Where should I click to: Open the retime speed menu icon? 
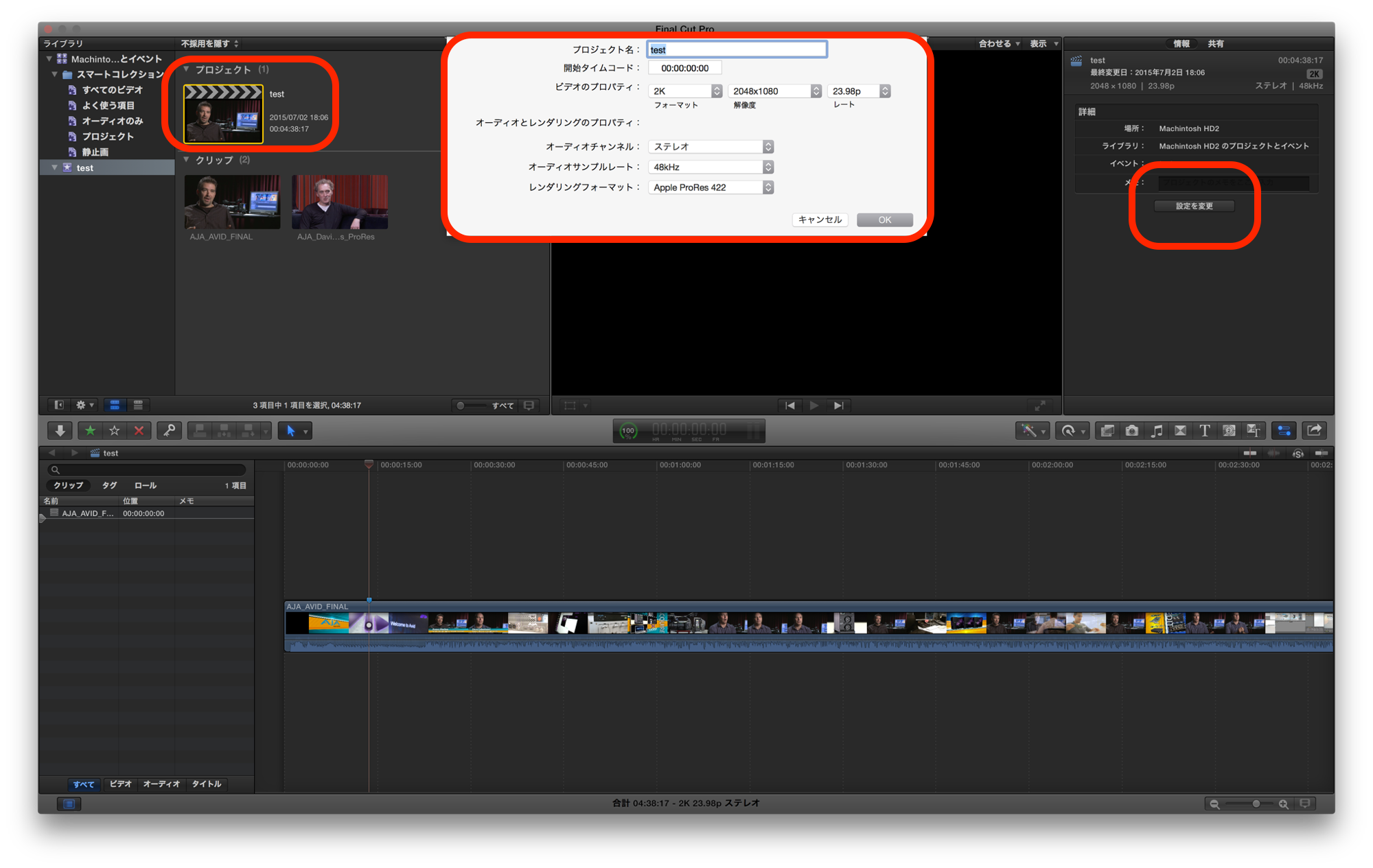point(1072,431)
